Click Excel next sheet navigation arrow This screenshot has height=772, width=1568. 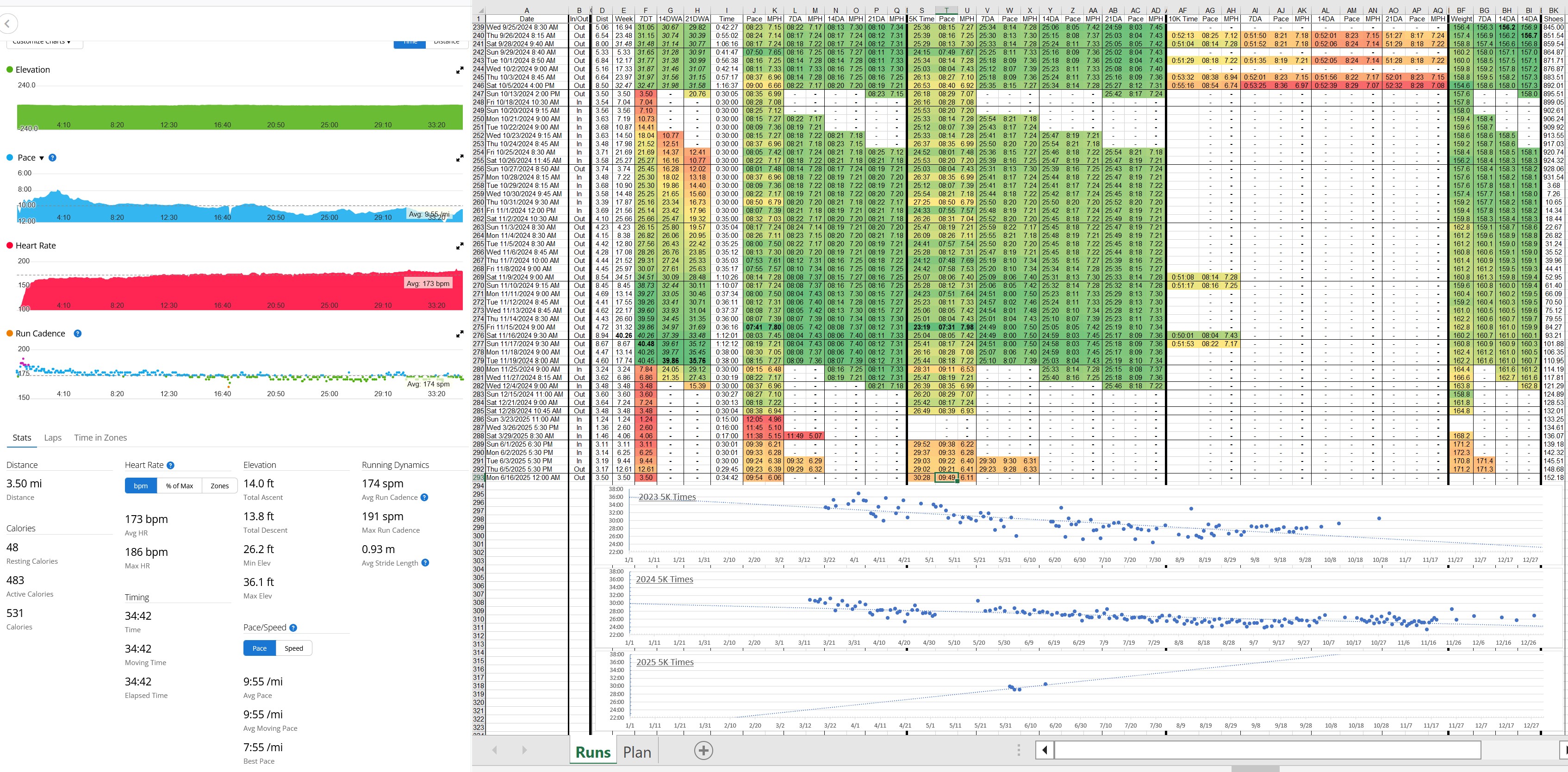click(x=524, y=750)
